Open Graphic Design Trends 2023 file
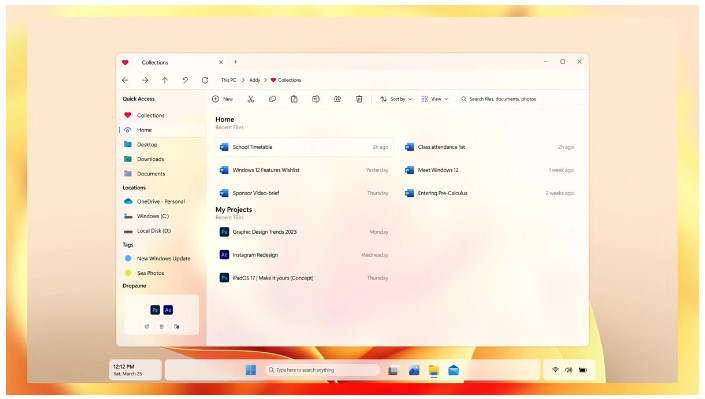The width and height of the screenshot is (705, 399). click(x=304, y=232)
